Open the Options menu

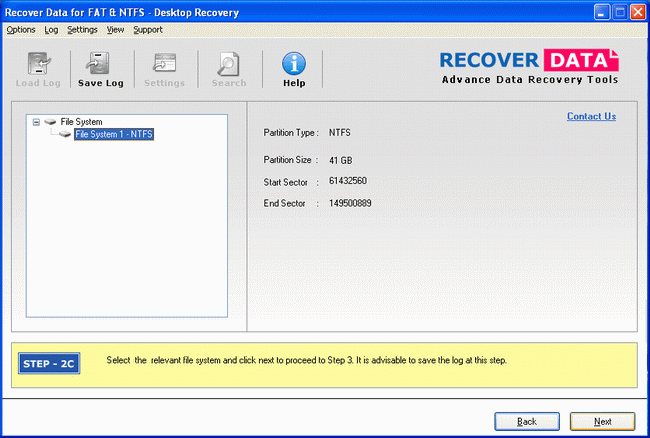(x=20, y=30)
